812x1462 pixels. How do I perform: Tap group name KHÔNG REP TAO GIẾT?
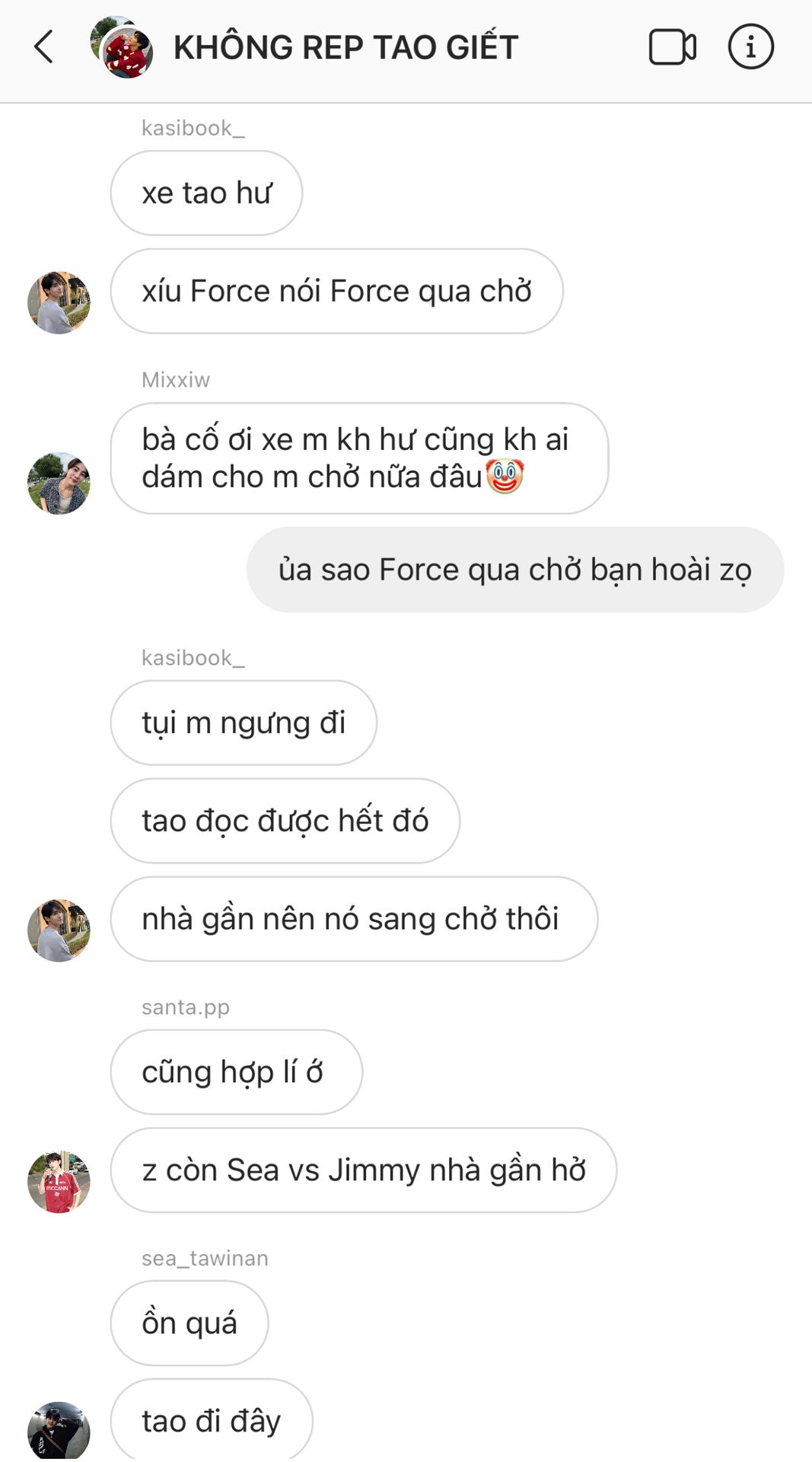click(346, 47)
